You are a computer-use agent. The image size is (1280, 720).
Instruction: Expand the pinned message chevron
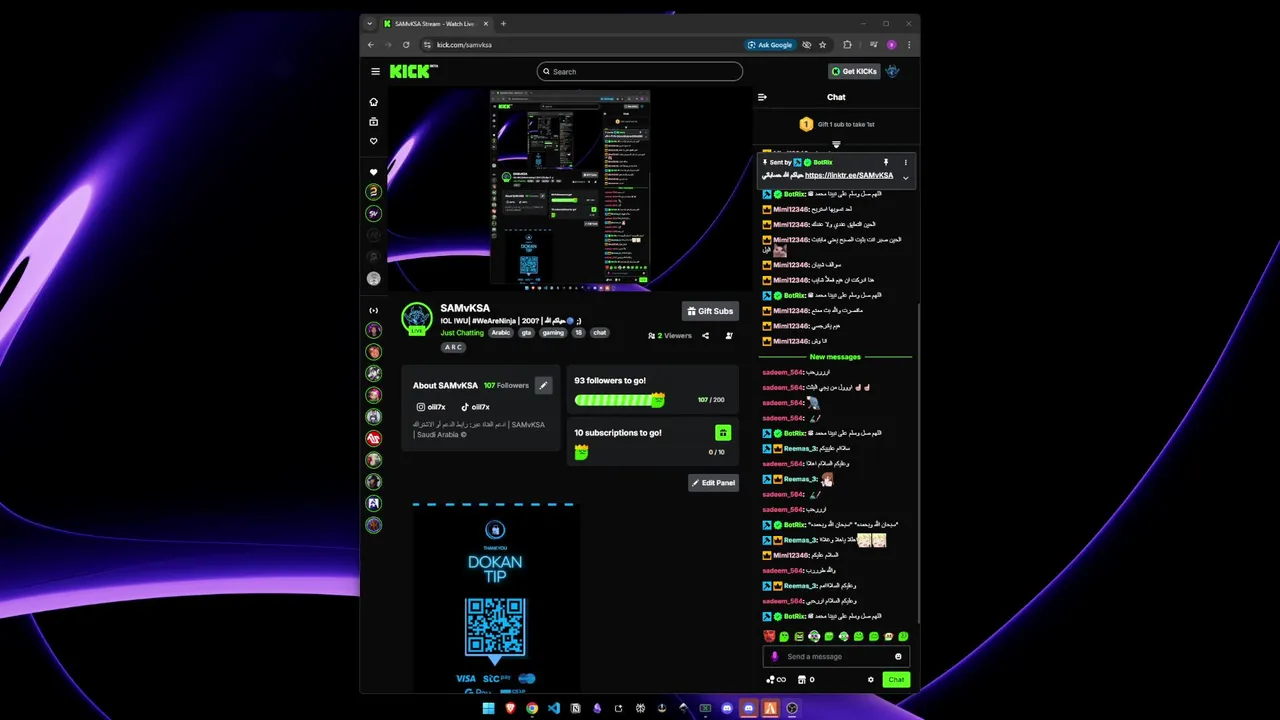(x=906, y=178)
